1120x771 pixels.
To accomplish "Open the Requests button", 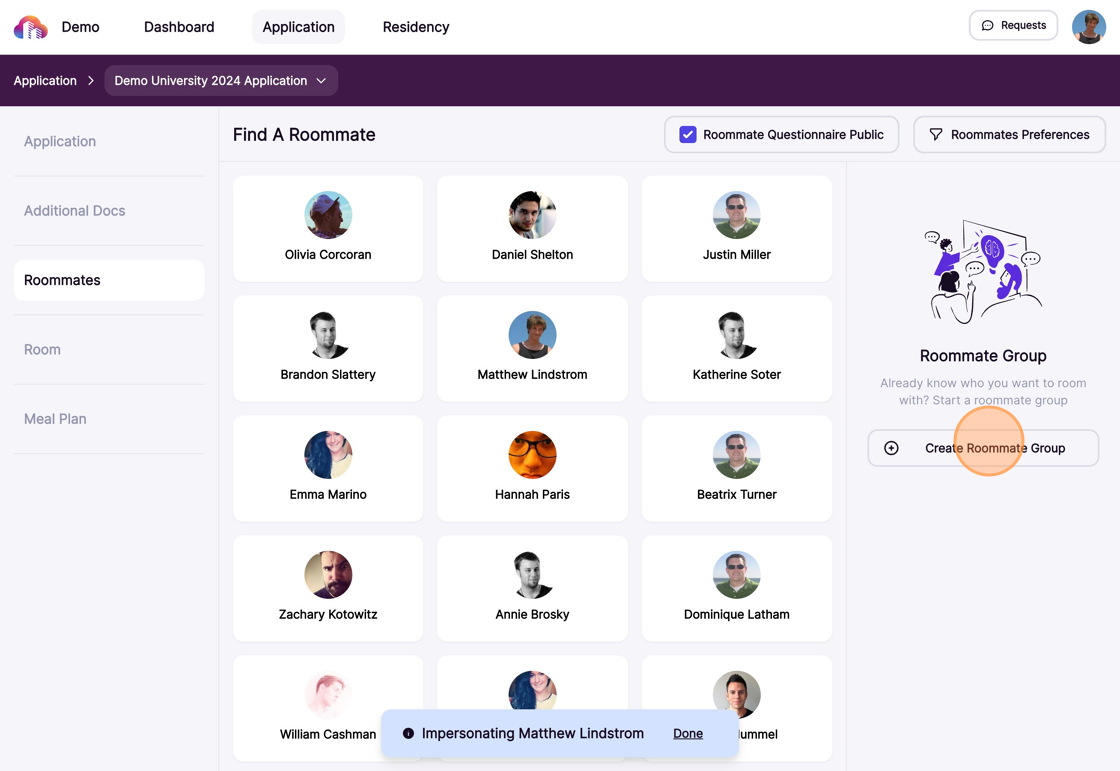I will pos(1013,26).
